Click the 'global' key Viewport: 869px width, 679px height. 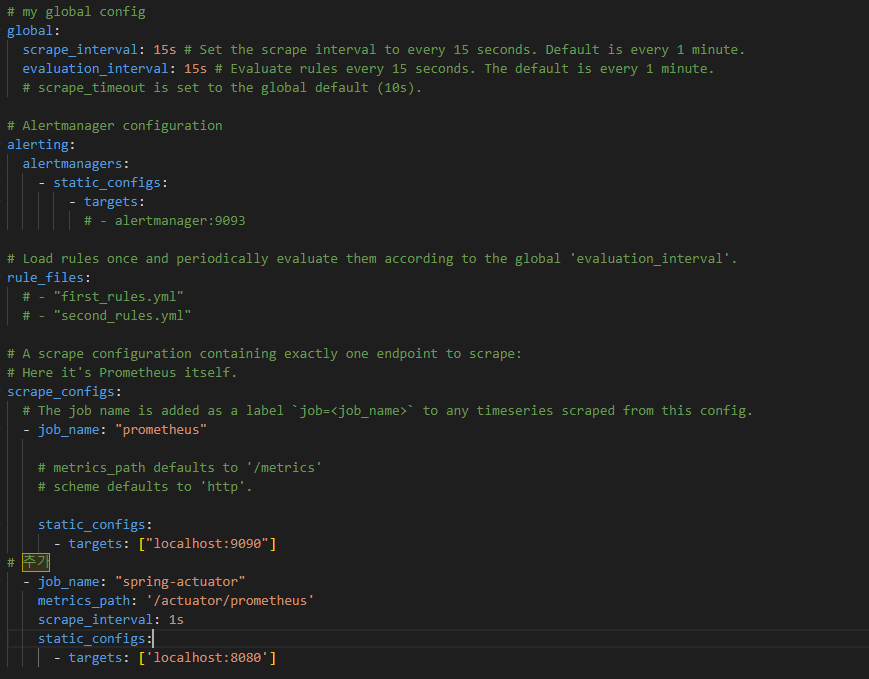(x=30, y=30)
